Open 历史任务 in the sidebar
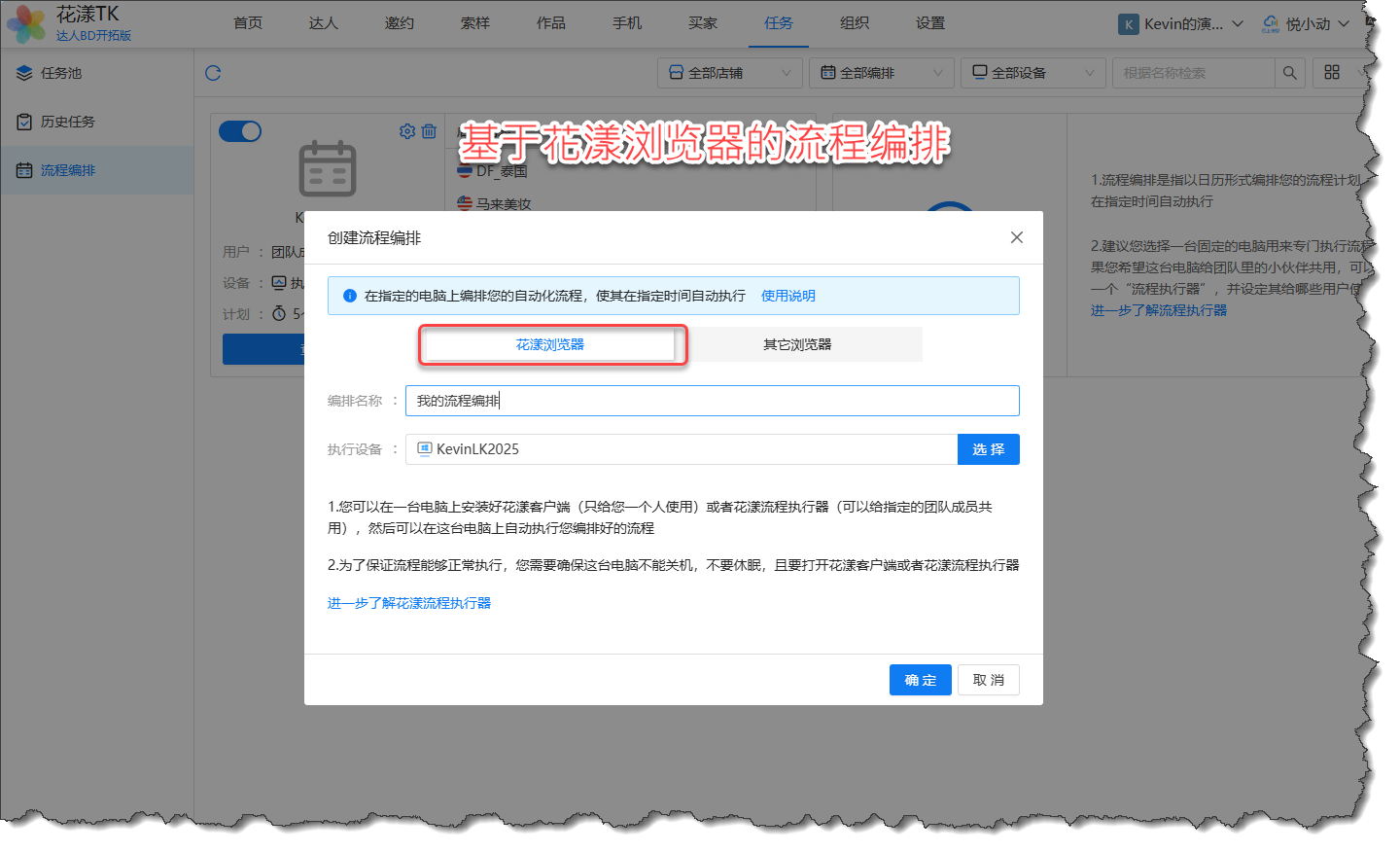The height and width of the screenshot is (852, 1400). click(68, 122)
